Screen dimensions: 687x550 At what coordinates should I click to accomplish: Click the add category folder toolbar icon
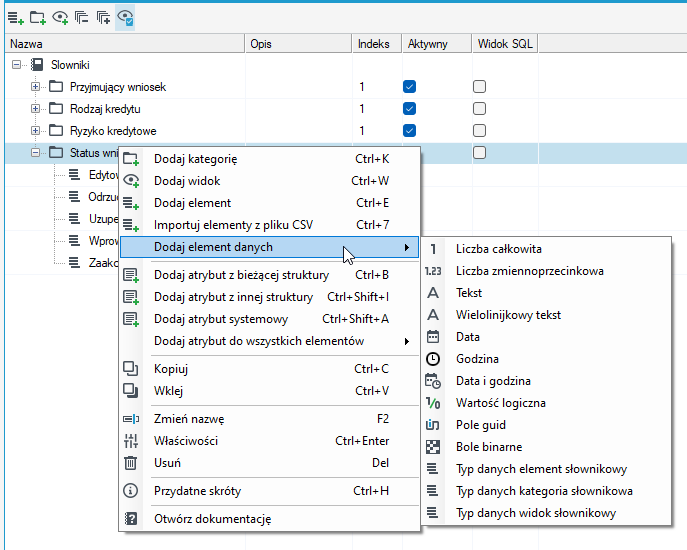[38, 18]
